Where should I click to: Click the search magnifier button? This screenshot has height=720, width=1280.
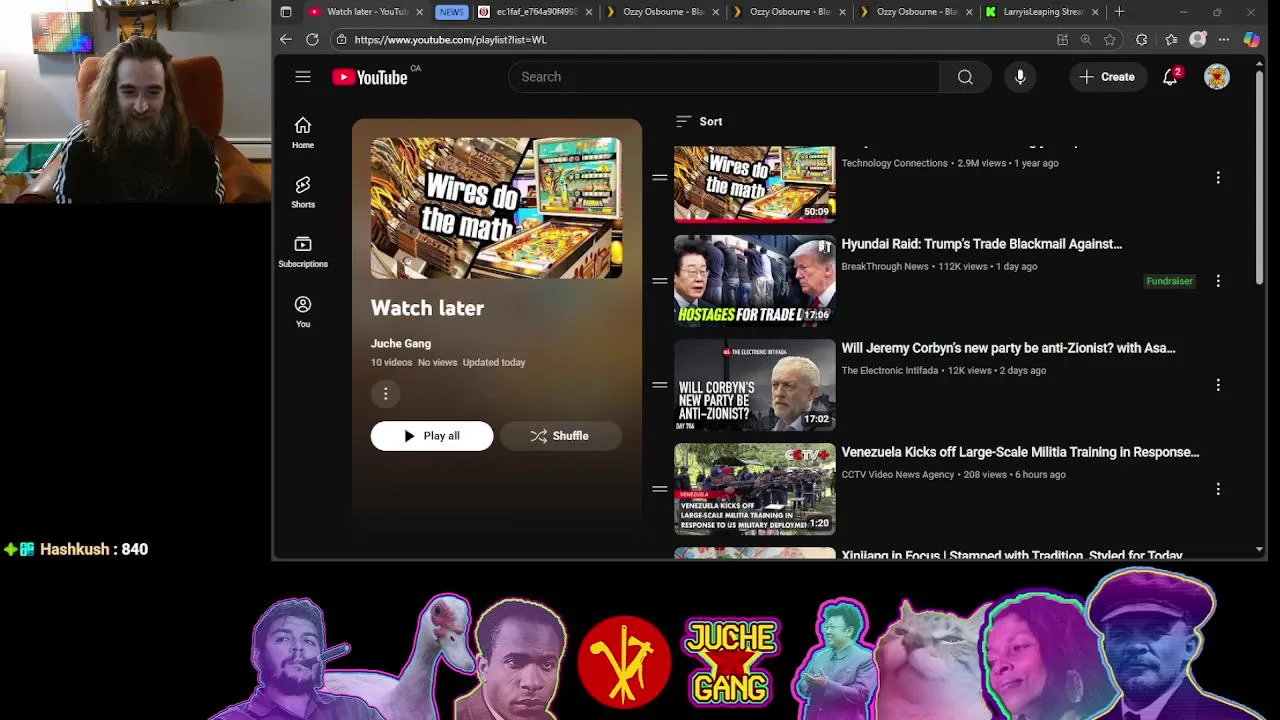click(x=965, y=77)
